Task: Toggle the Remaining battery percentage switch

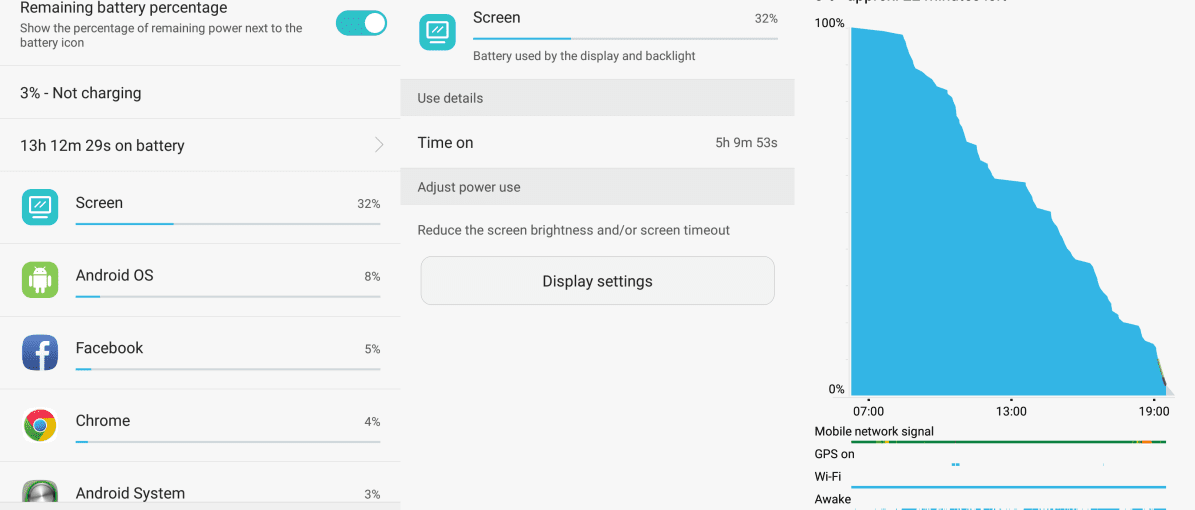Action: point(361,23)
